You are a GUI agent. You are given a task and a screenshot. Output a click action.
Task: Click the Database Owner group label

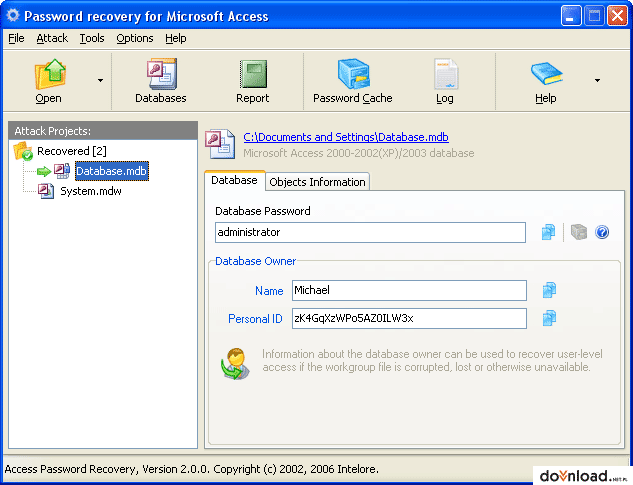(x=256, y=261)
